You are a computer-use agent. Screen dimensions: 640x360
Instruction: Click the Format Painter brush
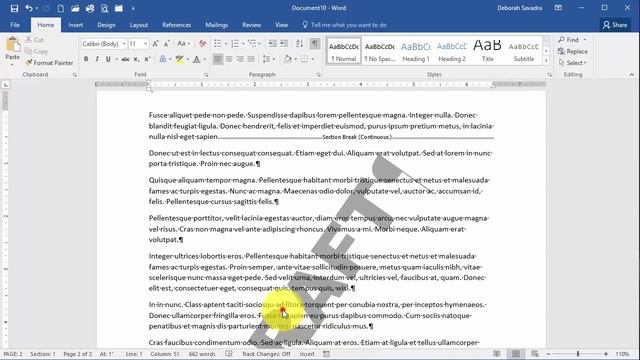[x=29, y=62]
